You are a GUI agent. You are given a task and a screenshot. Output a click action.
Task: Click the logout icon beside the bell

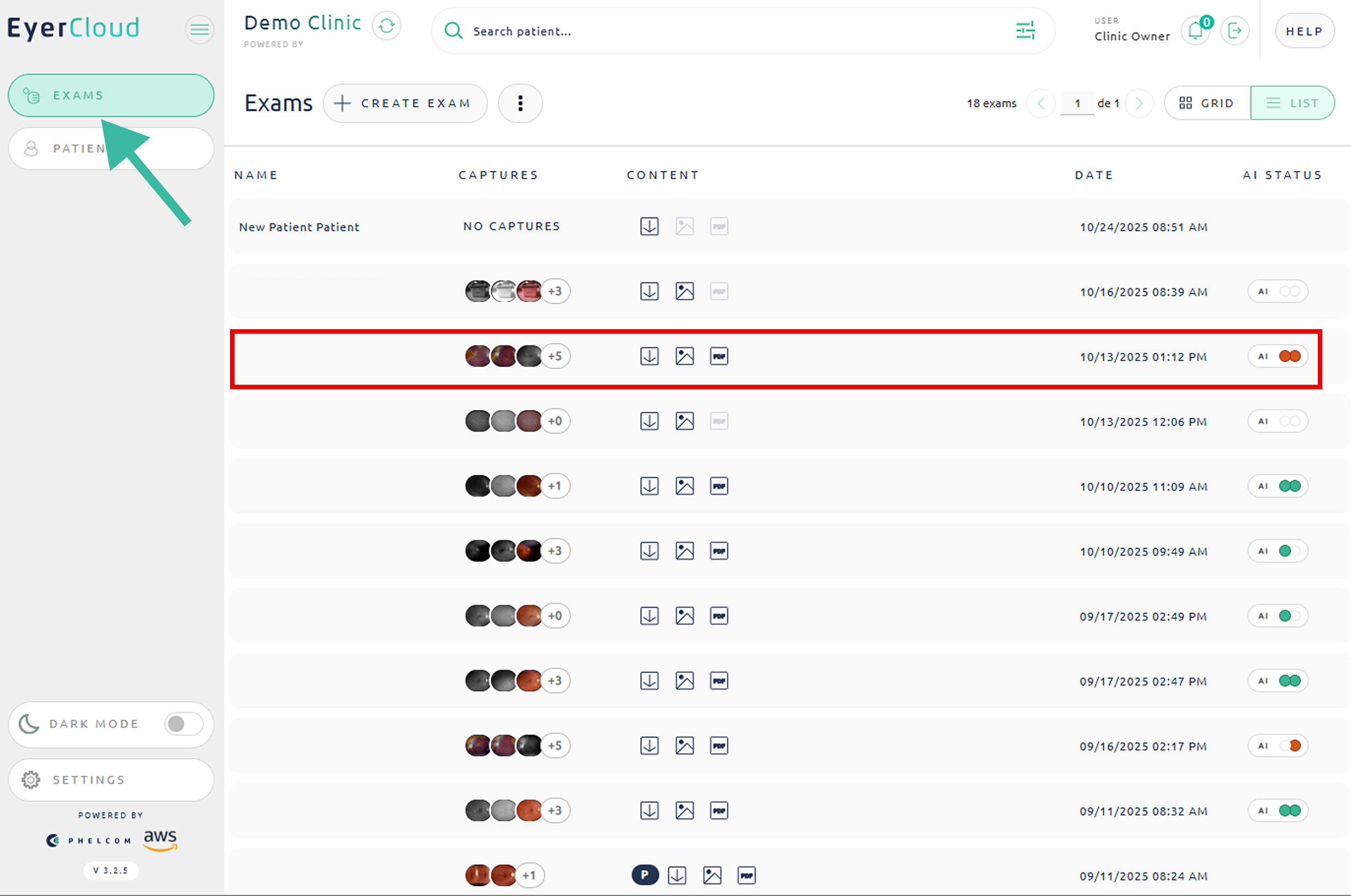pos(1234,31)
